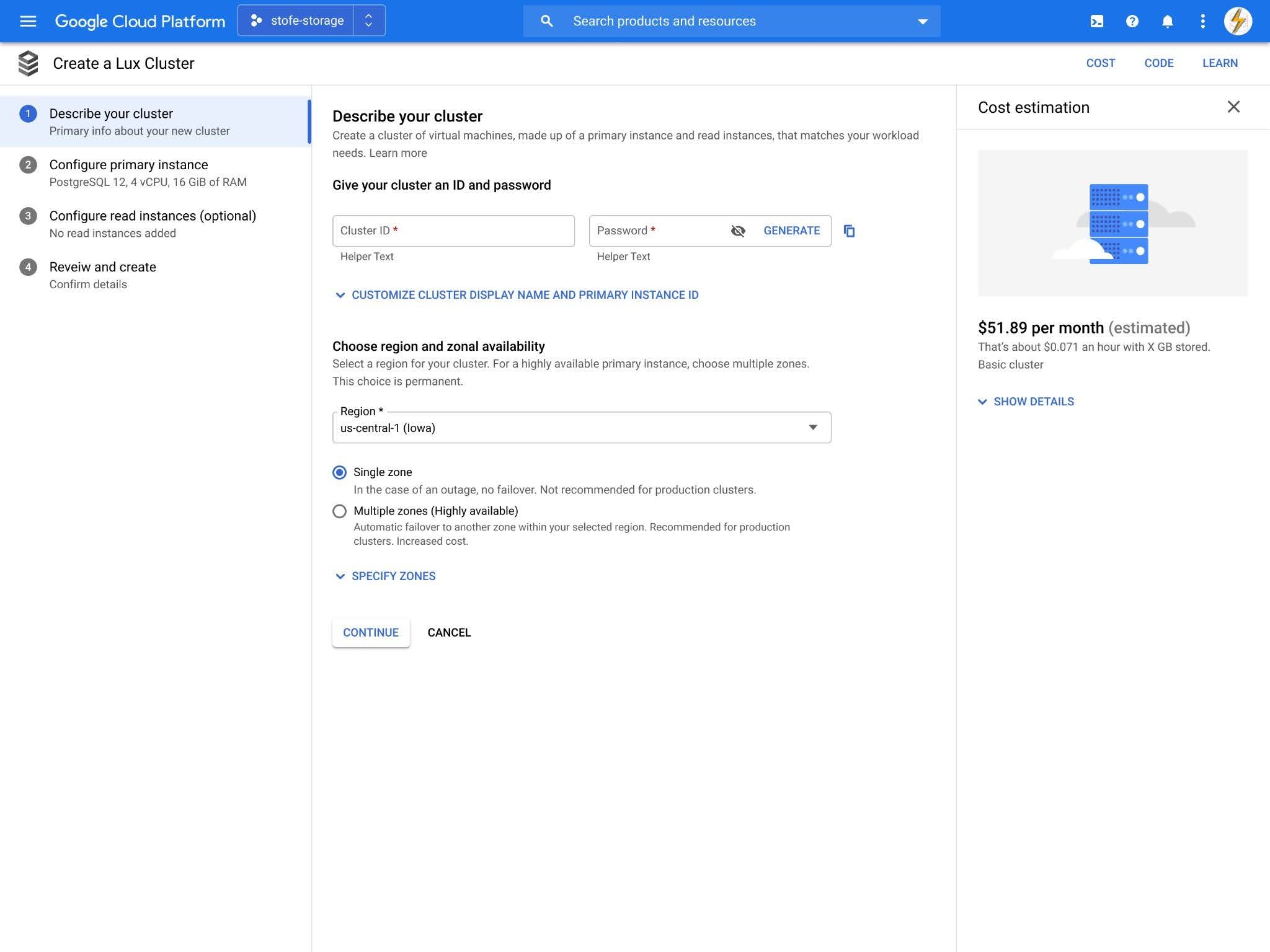Click the "This choice is permanent." text
1270x952 pixels.
397,382
